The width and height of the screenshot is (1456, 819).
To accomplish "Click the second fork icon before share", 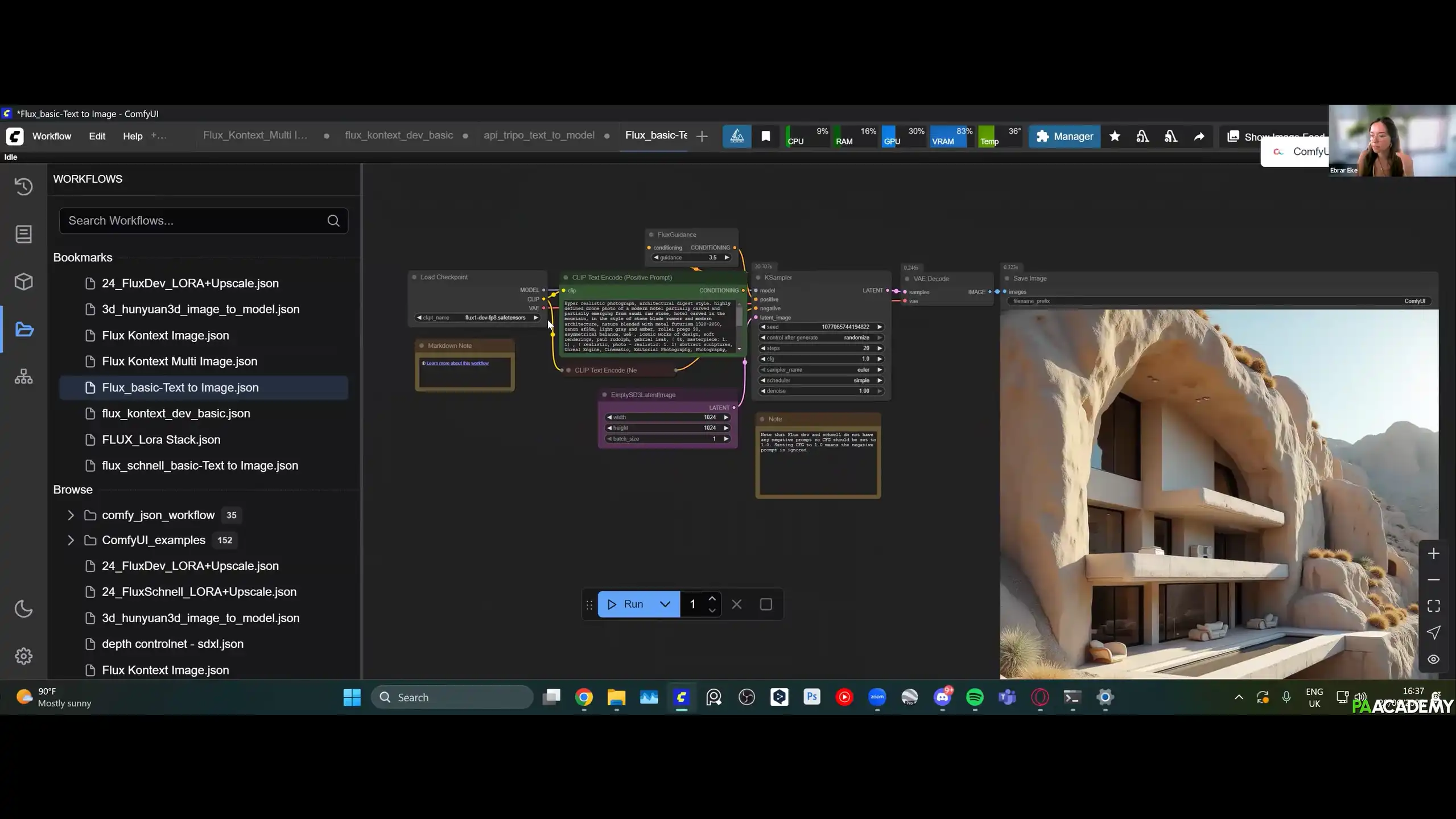I will (x=1171, y=137).
